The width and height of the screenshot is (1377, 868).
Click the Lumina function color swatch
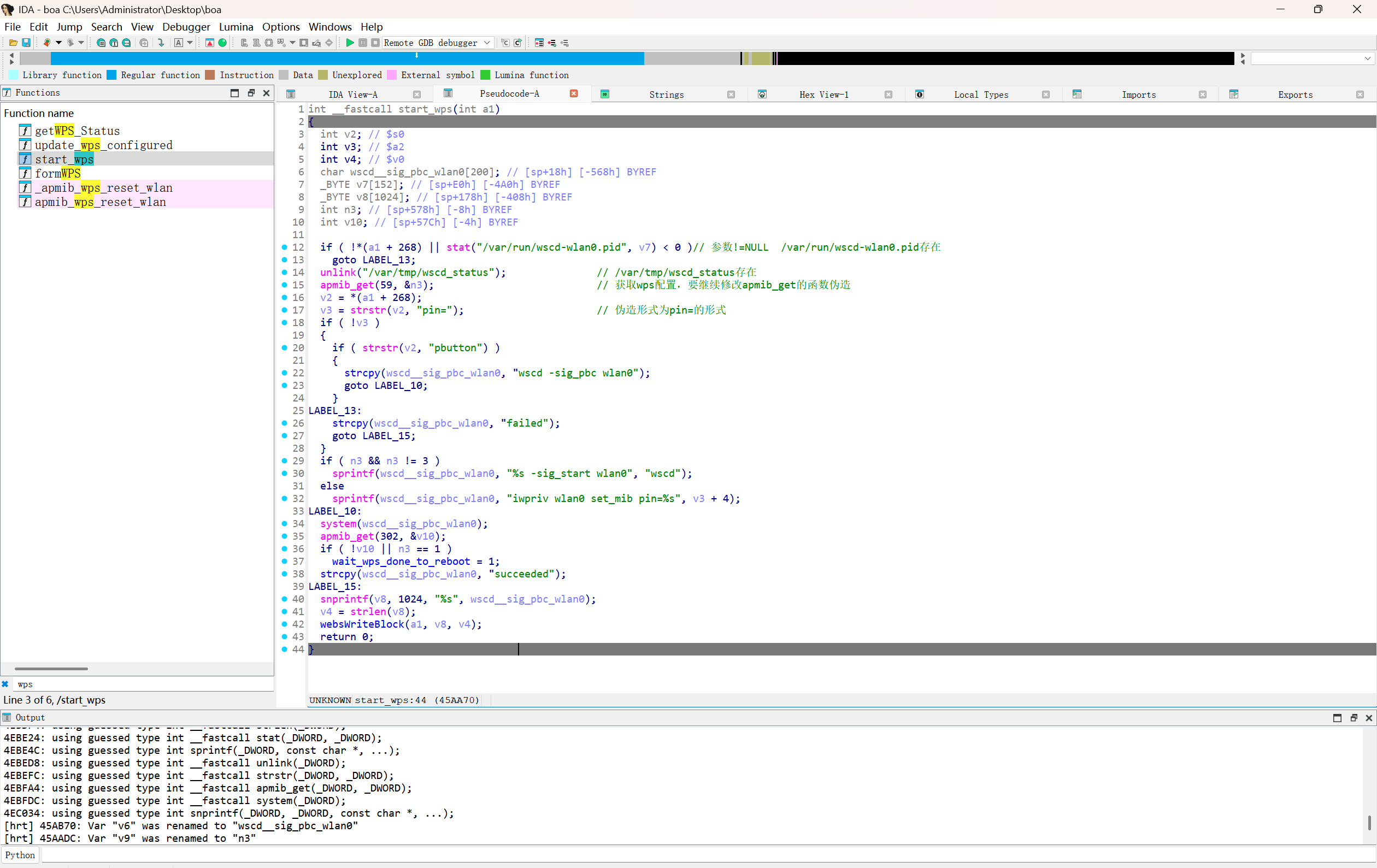485,75
